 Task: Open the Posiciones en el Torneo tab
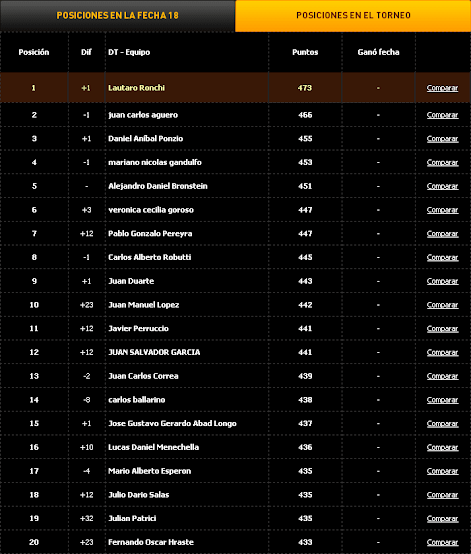point(353,16)
